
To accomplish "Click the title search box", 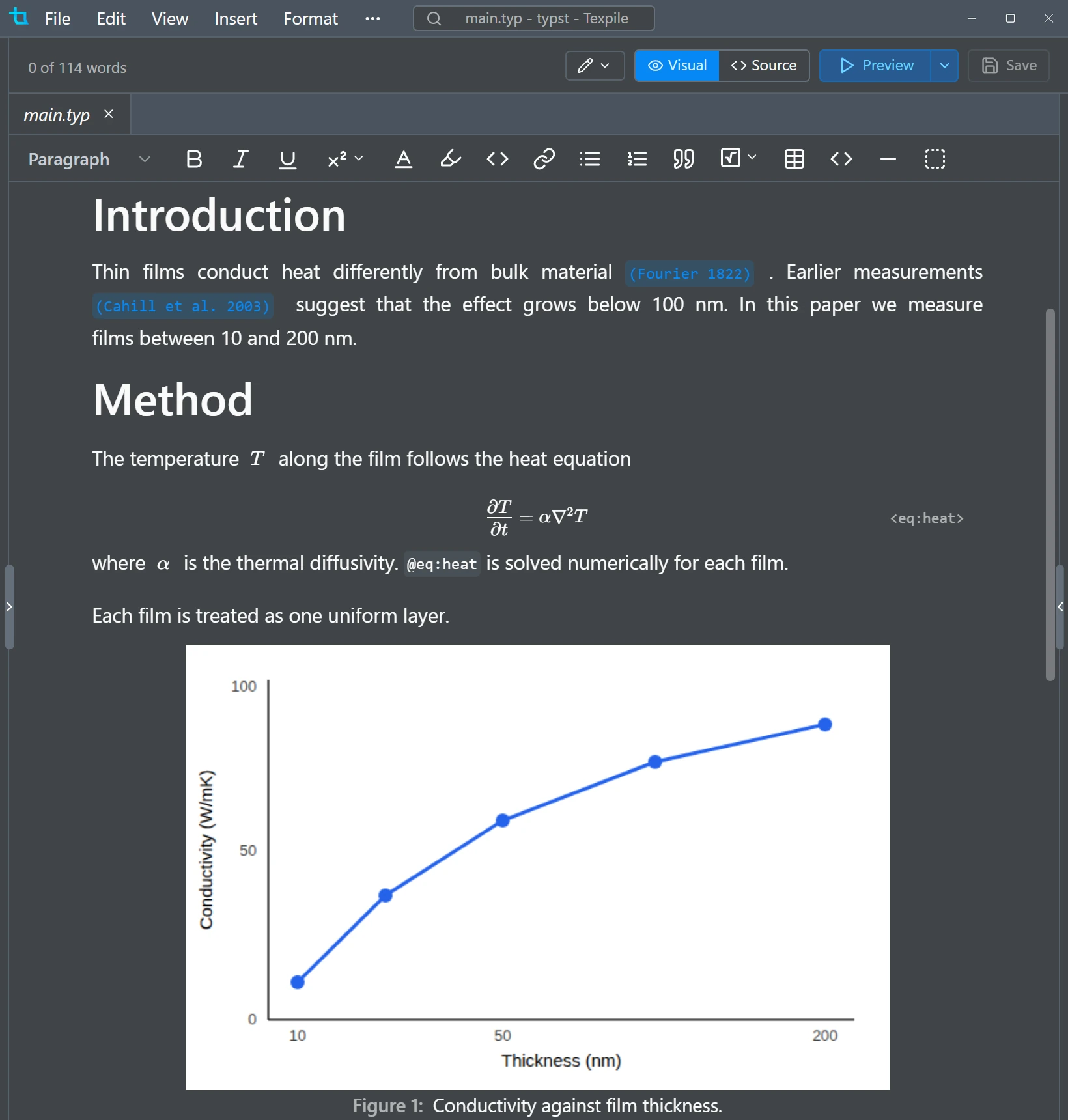I will 533,18.
